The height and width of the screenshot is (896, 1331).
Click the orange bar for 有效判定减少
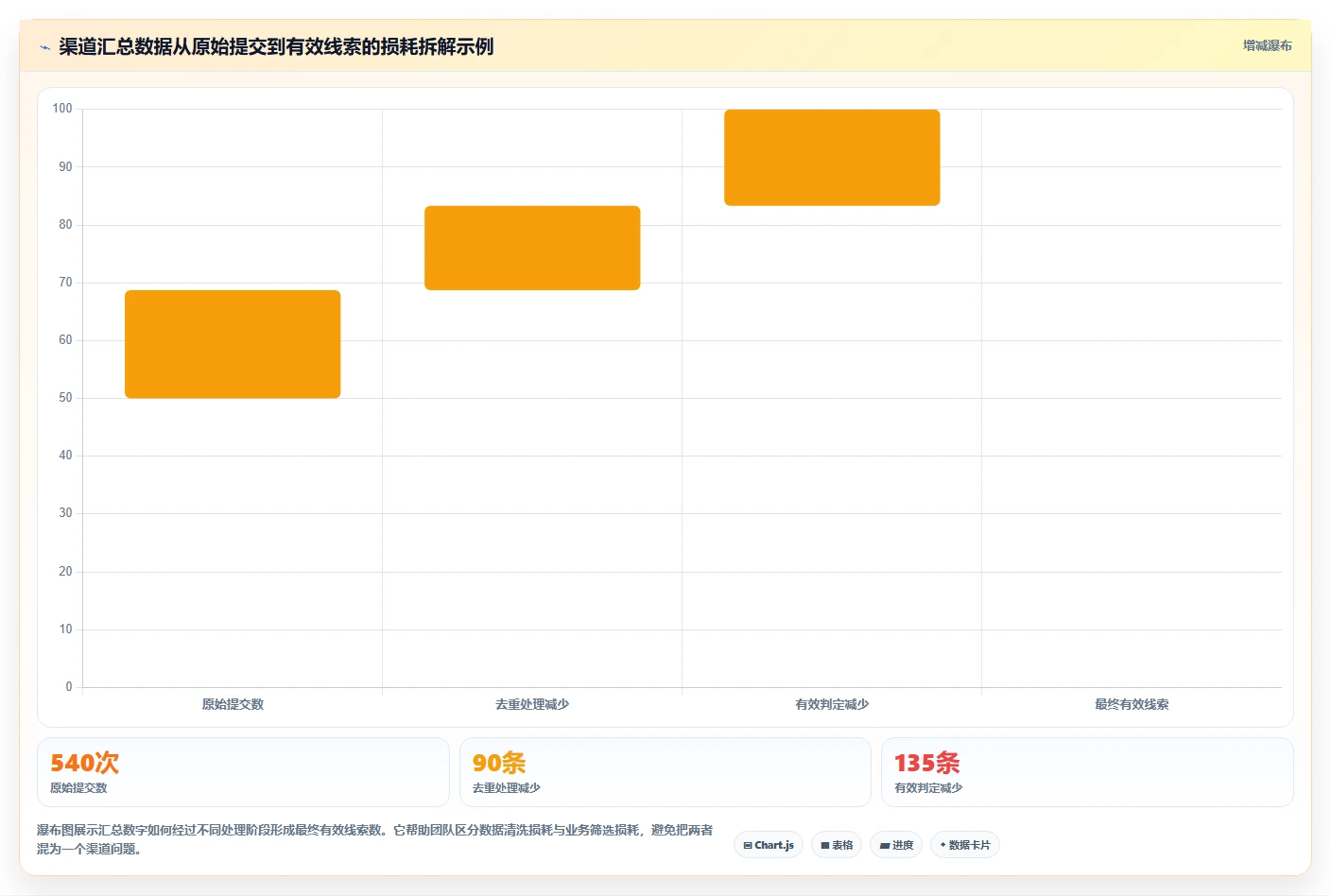pos(832,158)
